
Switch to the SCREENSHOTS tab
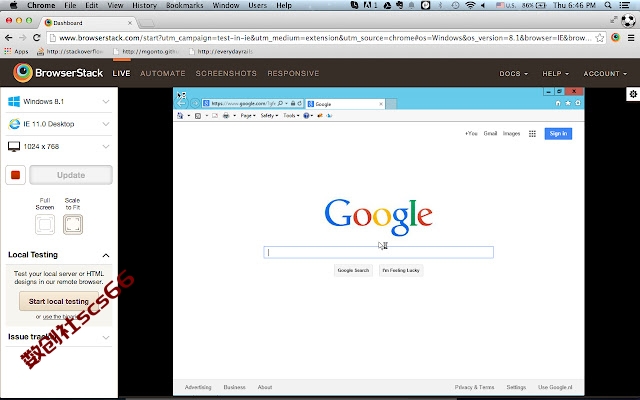click(226, 73)
